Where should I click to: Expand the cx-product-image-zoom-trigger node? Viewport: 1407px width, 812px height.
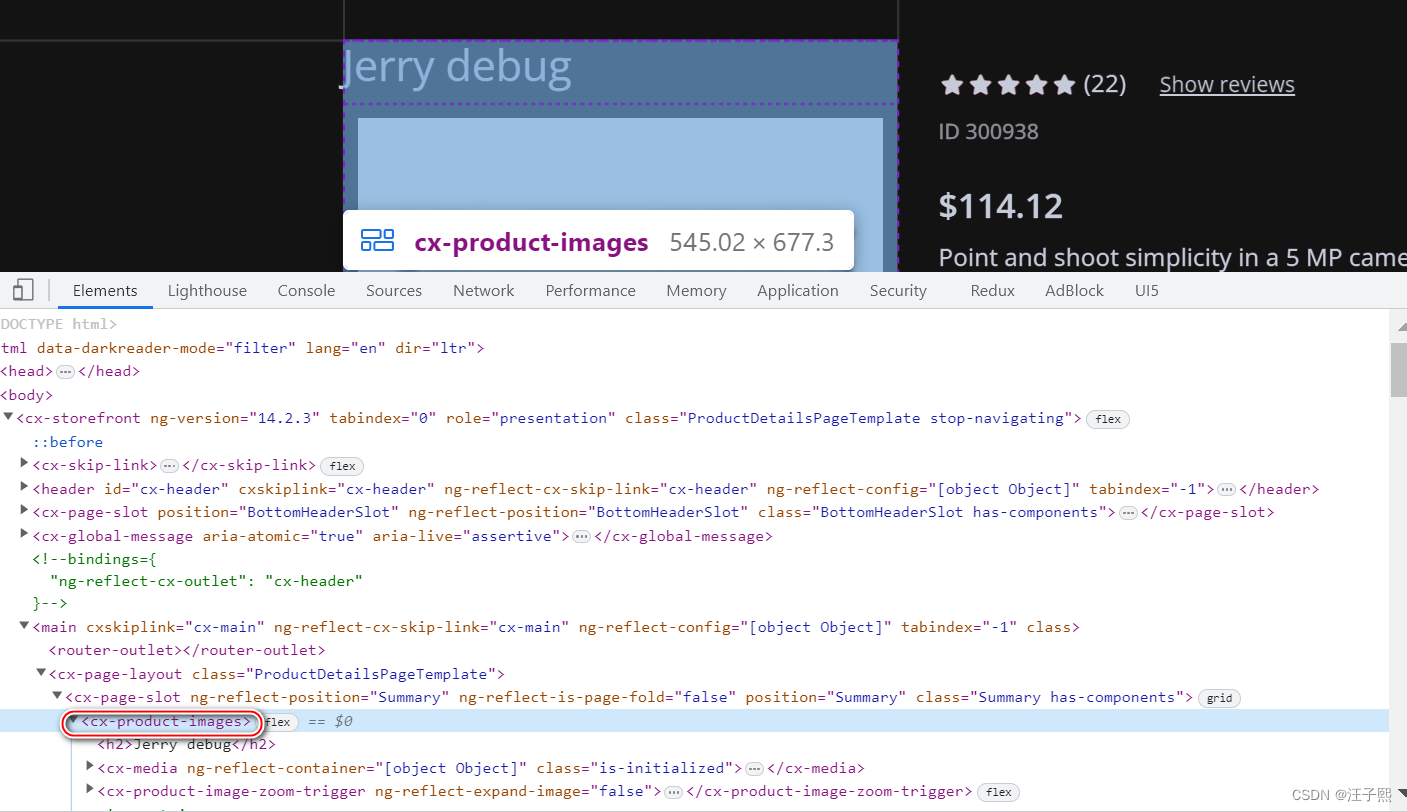tap(89, 791)
